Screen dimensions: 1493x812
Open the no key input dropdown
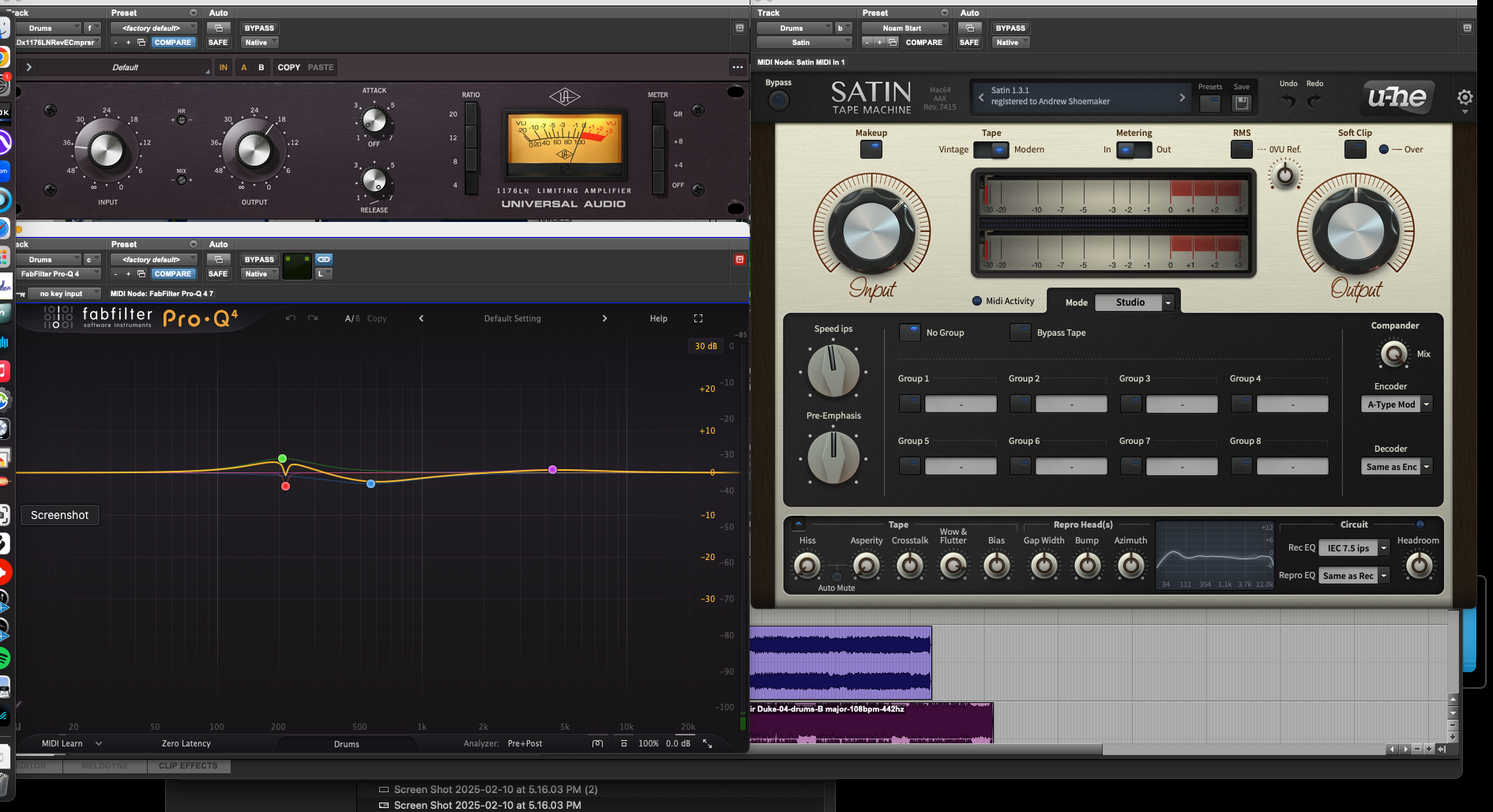66,294
